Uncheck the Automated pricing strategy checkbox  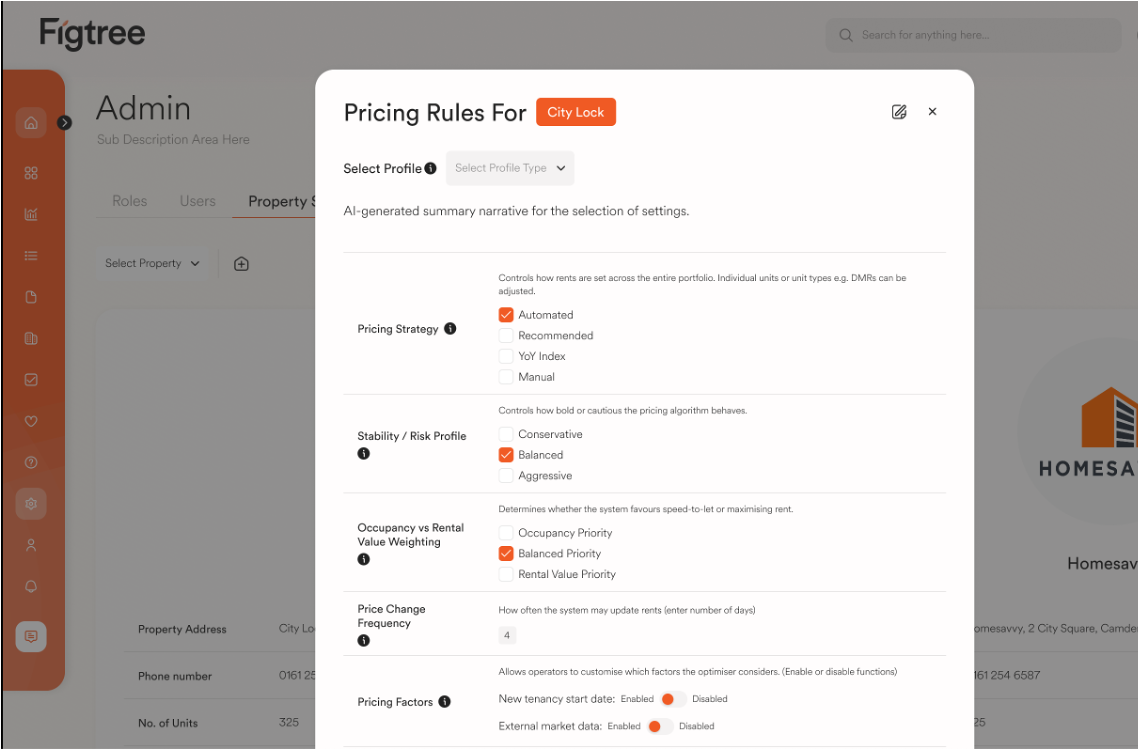coord(506,315)
